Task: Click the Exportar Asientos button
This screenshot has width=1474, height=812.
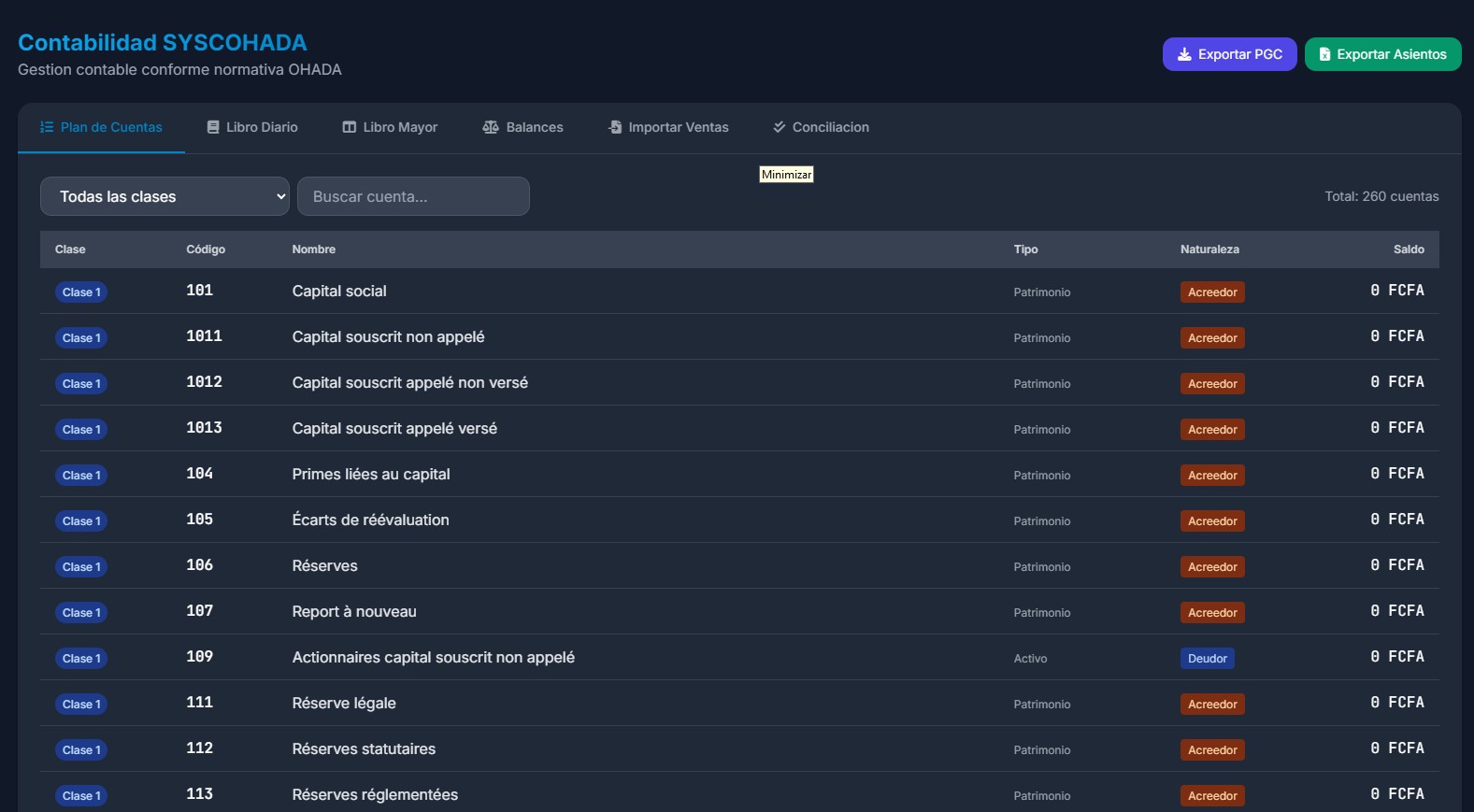Action: pos(1383,54)
